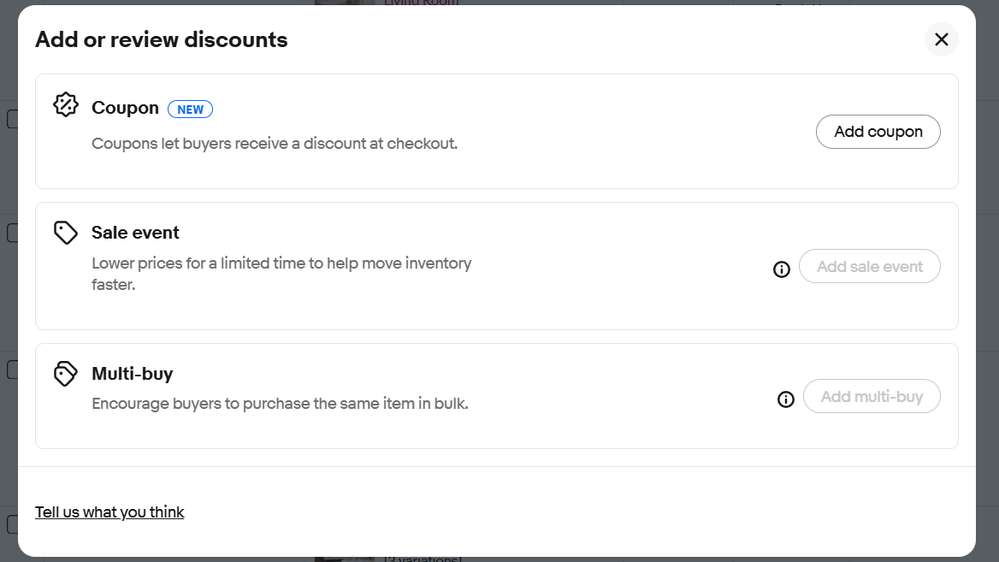The height and width of the screenshot is (562, 999).
Task: Click the Multi-buy stacked tags icon
Action: 66,374
